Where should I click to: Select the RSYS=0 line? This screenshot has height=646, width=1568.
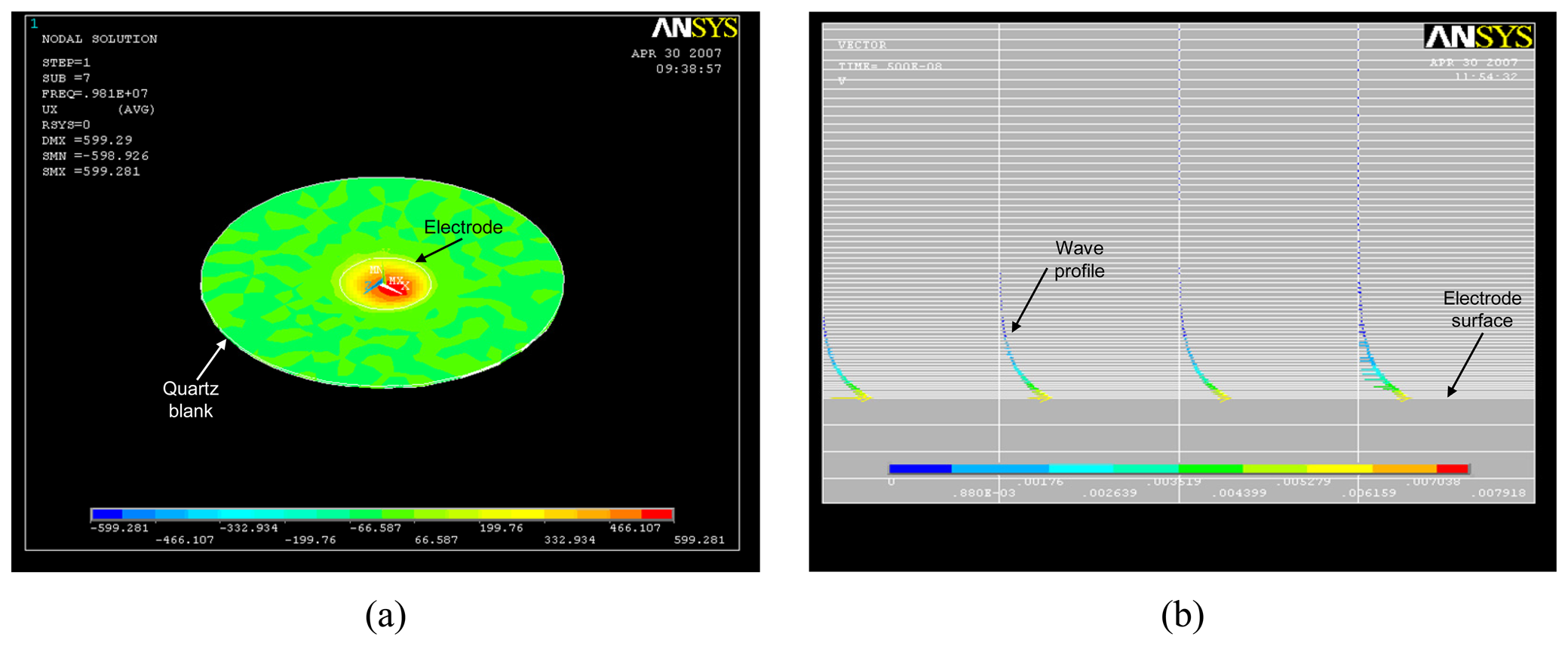pyautogui.click(x=66, y=125)
